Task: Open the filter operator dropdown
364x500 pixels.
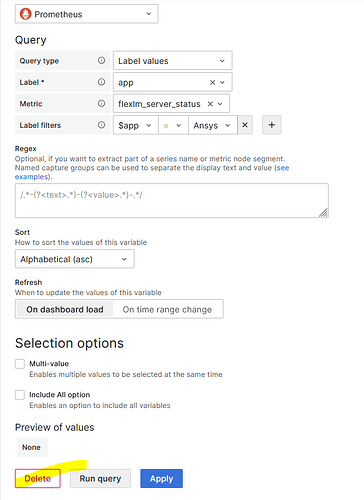Action: (x=173, y=125)
